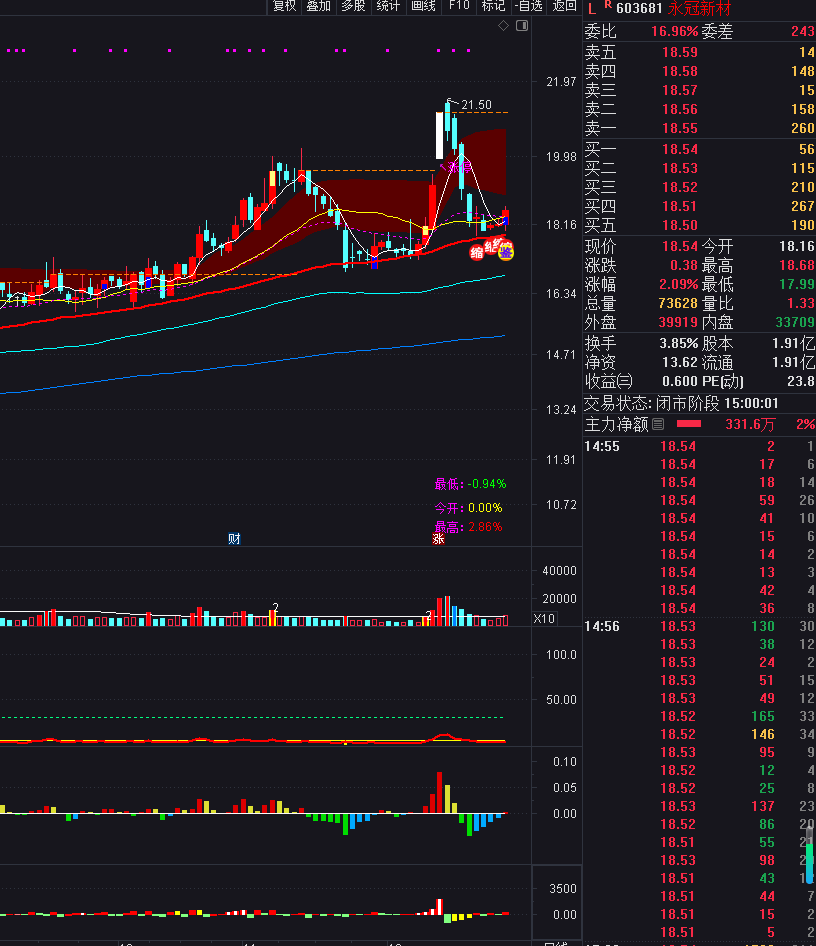Image resolution: width=816 pixels, height=946 pixels.
Task: Toggle the panel layout icon beside diamond
Action: pyautogui.click(x=520, y=27)
